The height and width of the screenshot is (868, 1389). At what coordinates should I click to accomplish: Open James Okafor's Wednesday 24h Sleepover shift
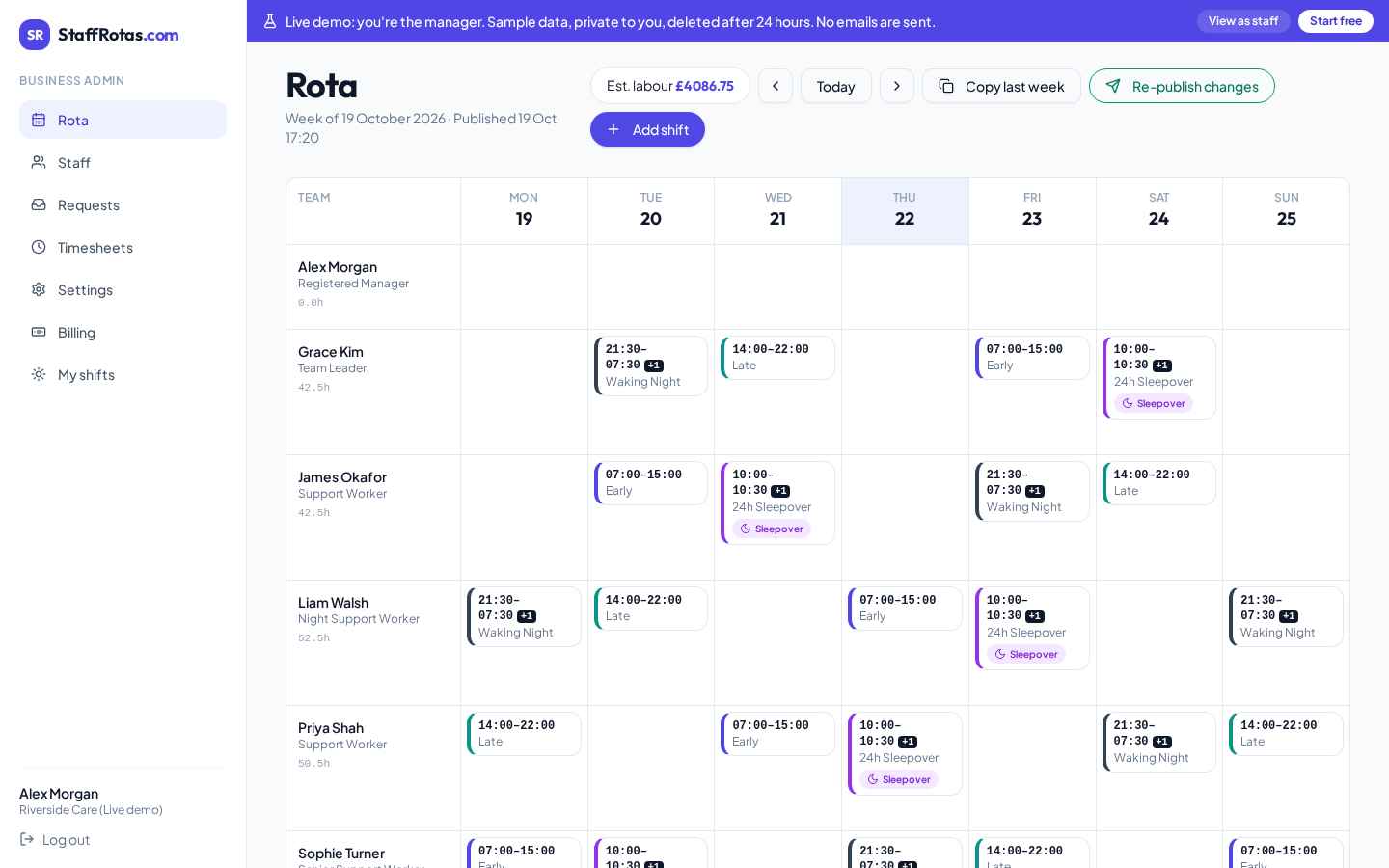tap(778, 502)
